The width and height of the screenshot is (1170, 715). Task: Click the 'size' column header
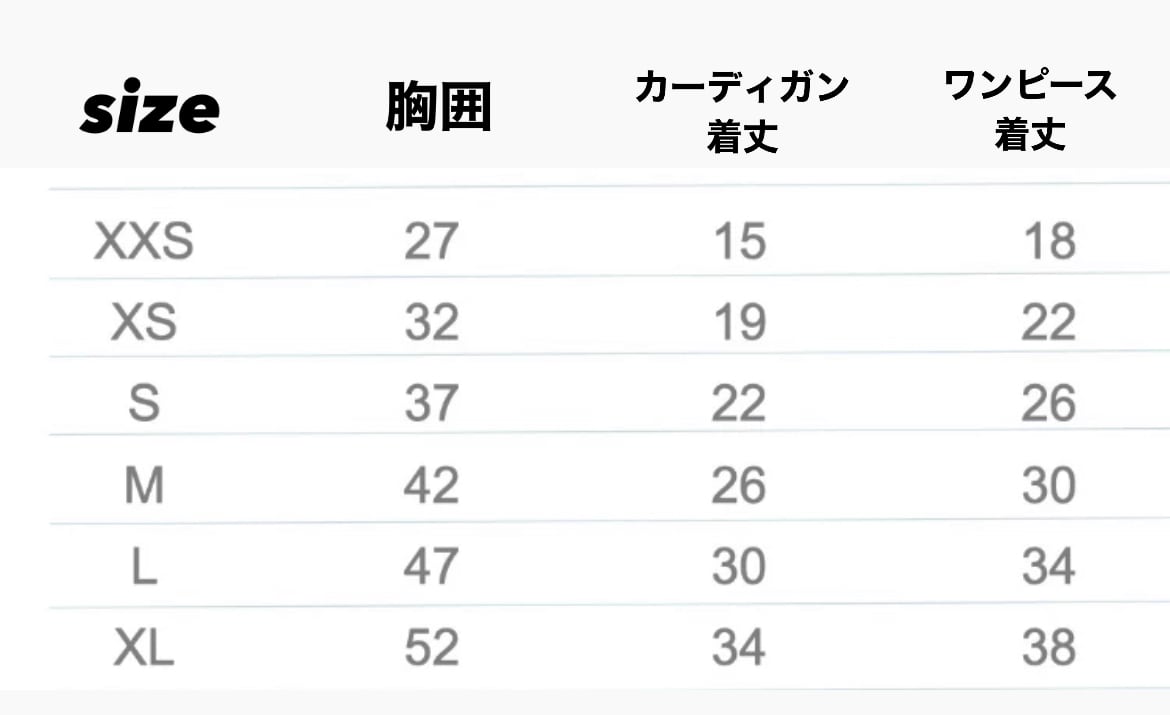click(150, 110)
